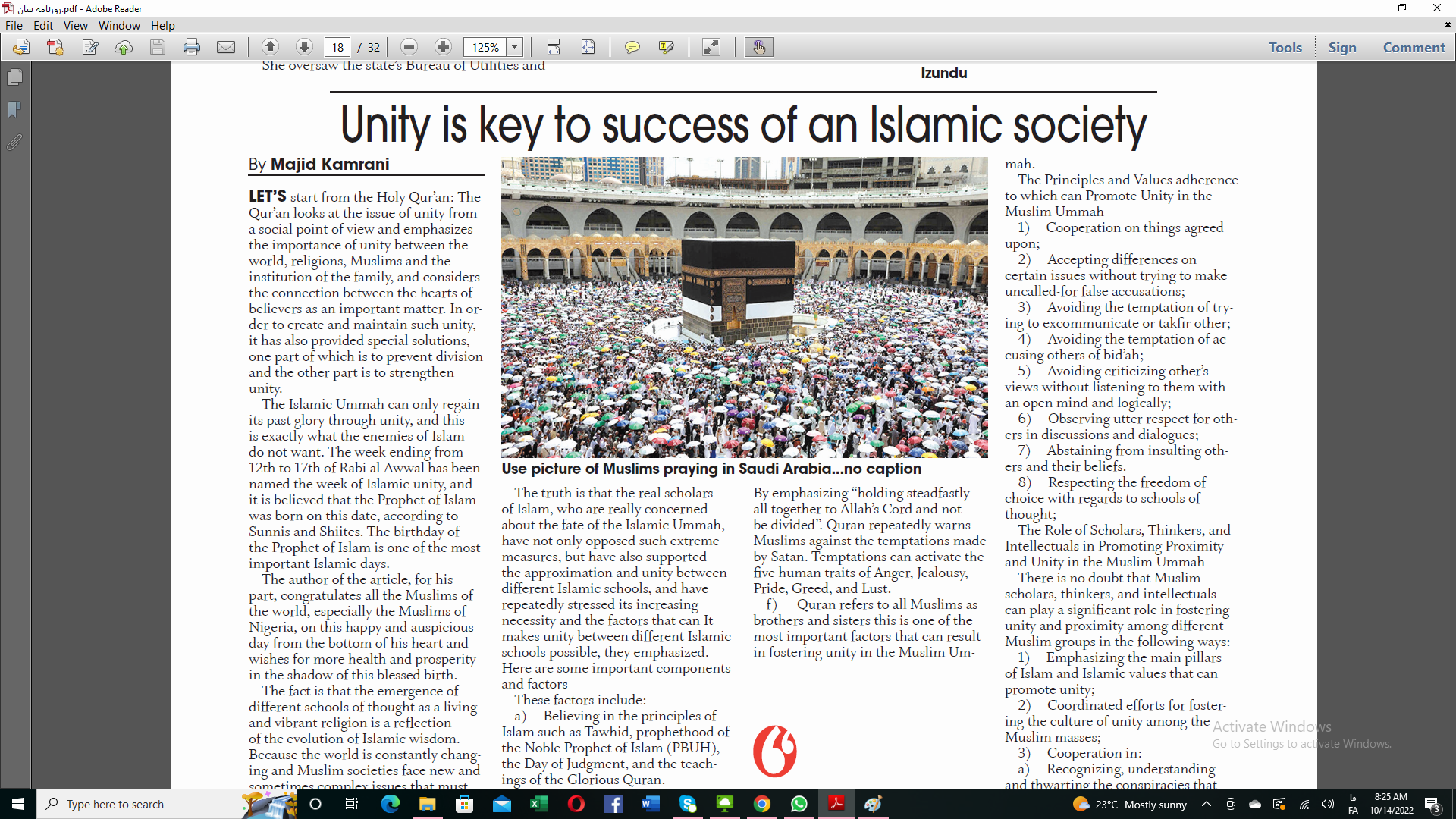Click the network Wi-Fi tray icon
Image resolution: width=1456 pixels, height=819 pixels.
[1304, 804]
